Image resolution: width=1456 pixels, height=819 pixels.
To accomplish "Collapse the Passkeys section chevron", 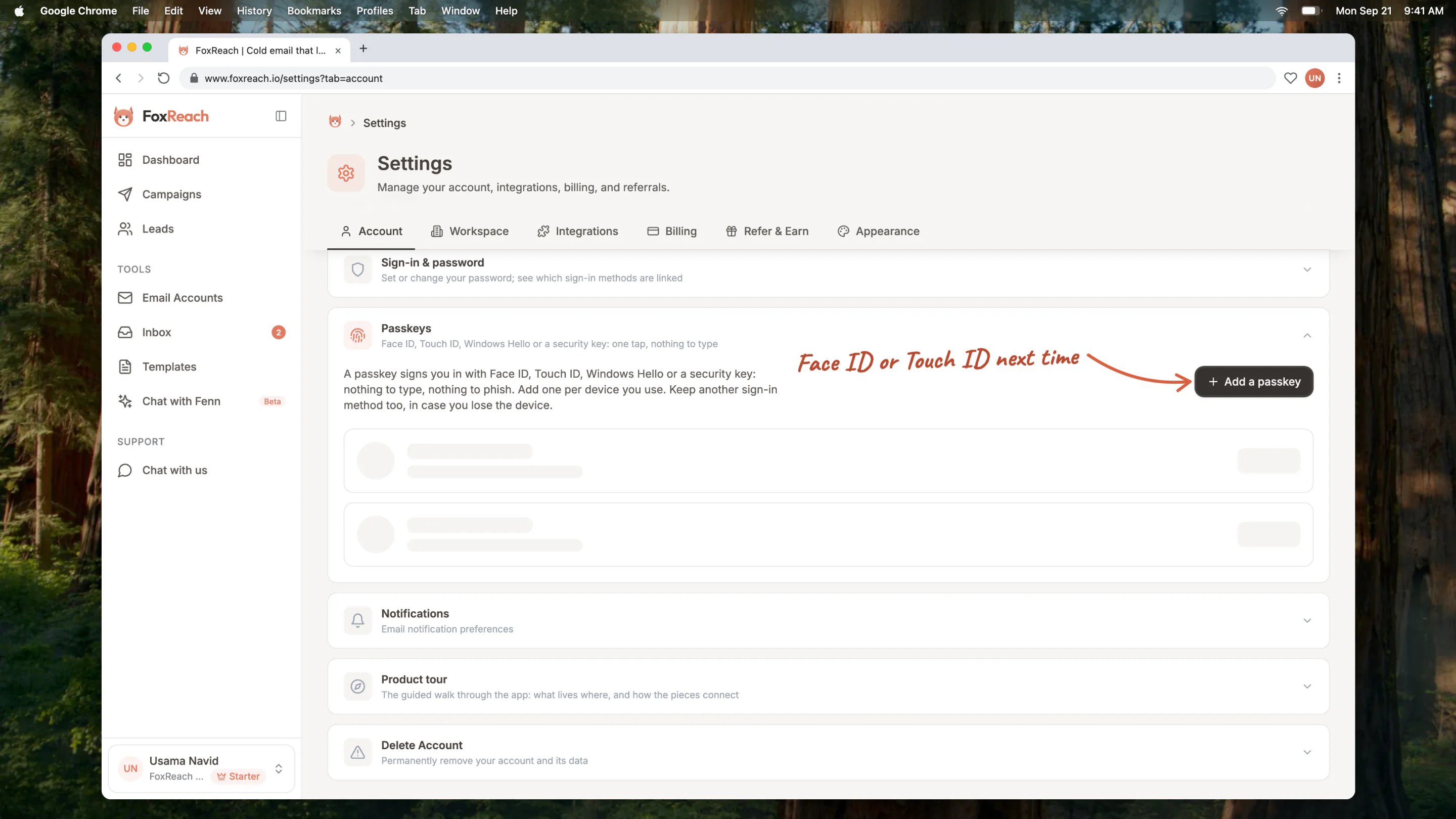I will (x=1307, y=336).
